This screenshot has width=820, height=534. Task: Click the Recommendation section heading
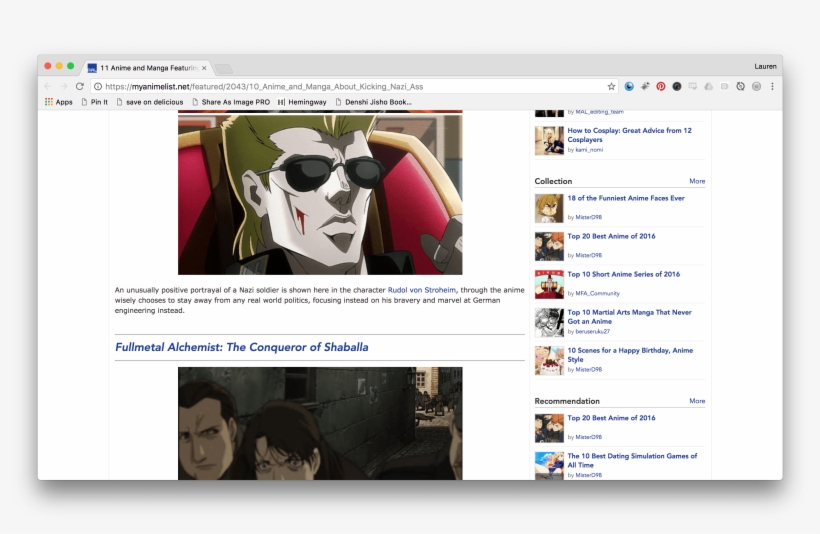click(567, 401)
